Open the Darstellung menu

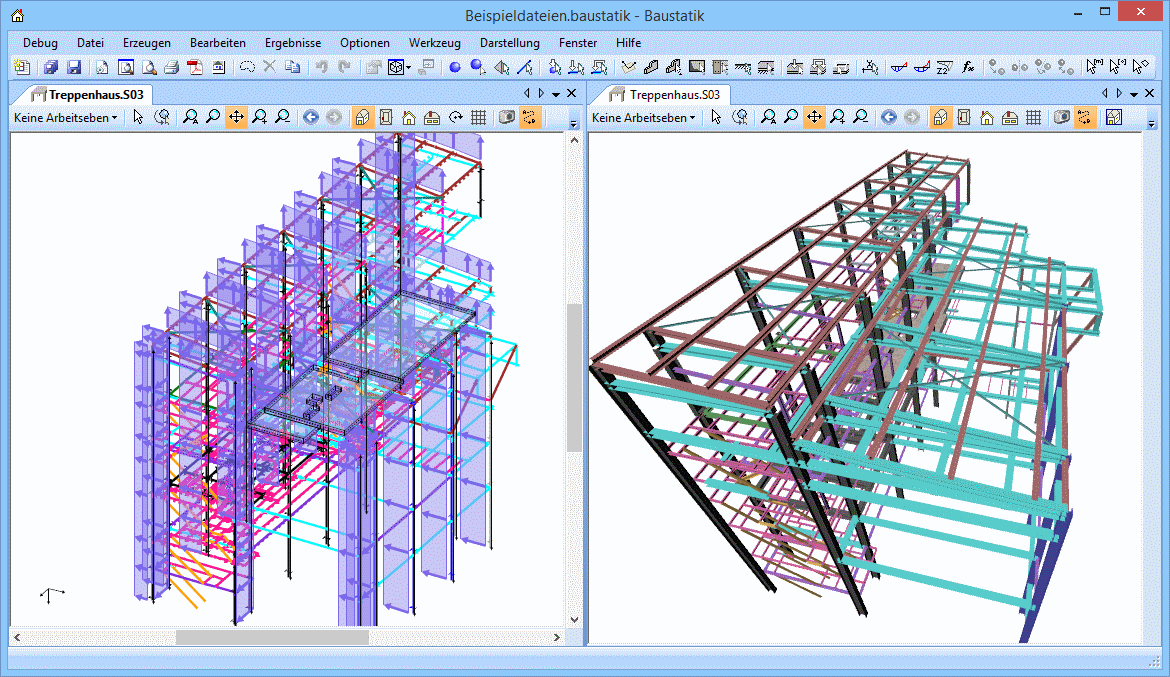coord(509,43)
